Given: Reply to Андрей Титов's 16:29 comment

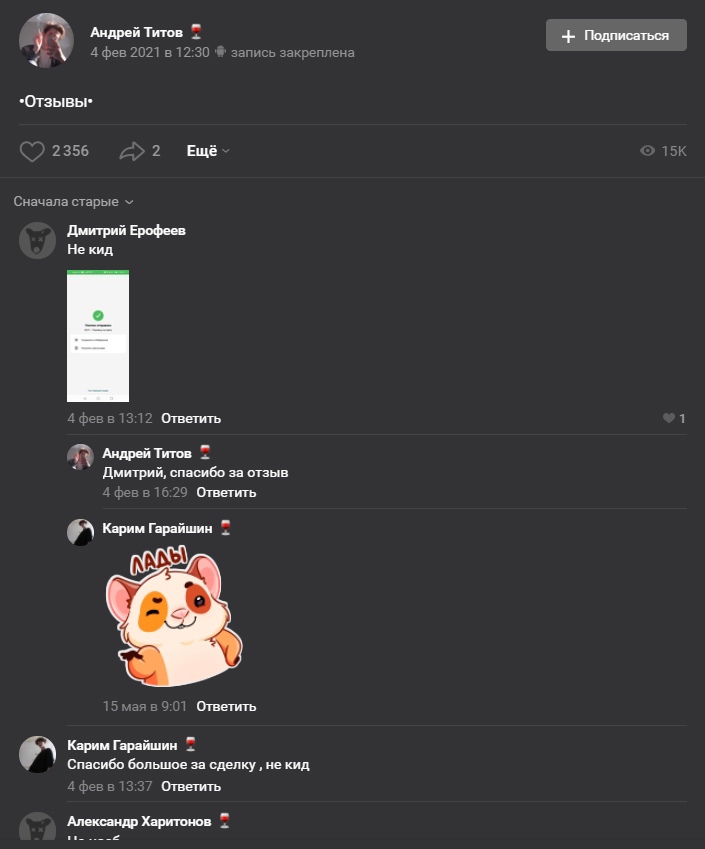Looking at the screenshot, I should [226, 492].
